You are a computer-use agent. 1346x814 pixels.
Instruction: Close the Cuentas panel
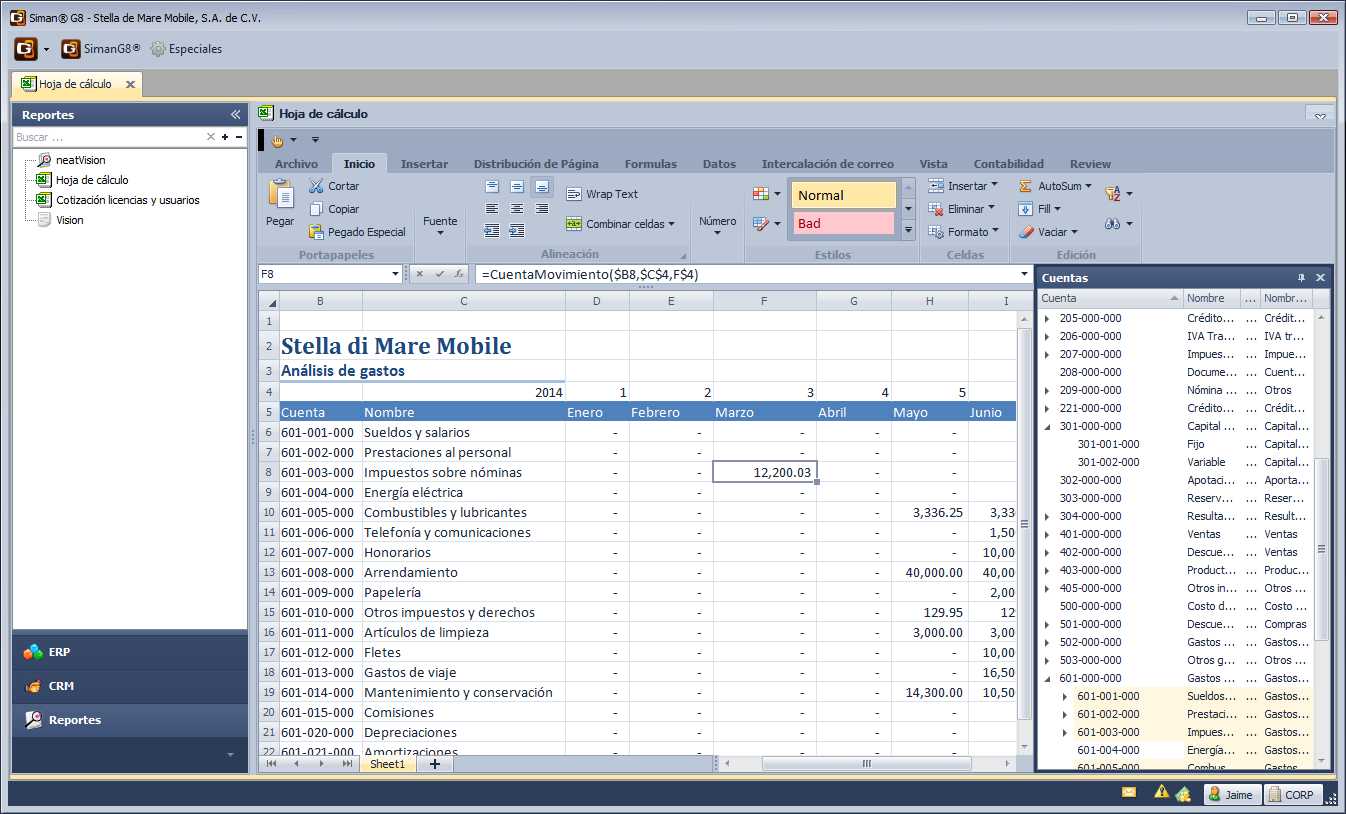point(1320,277)
